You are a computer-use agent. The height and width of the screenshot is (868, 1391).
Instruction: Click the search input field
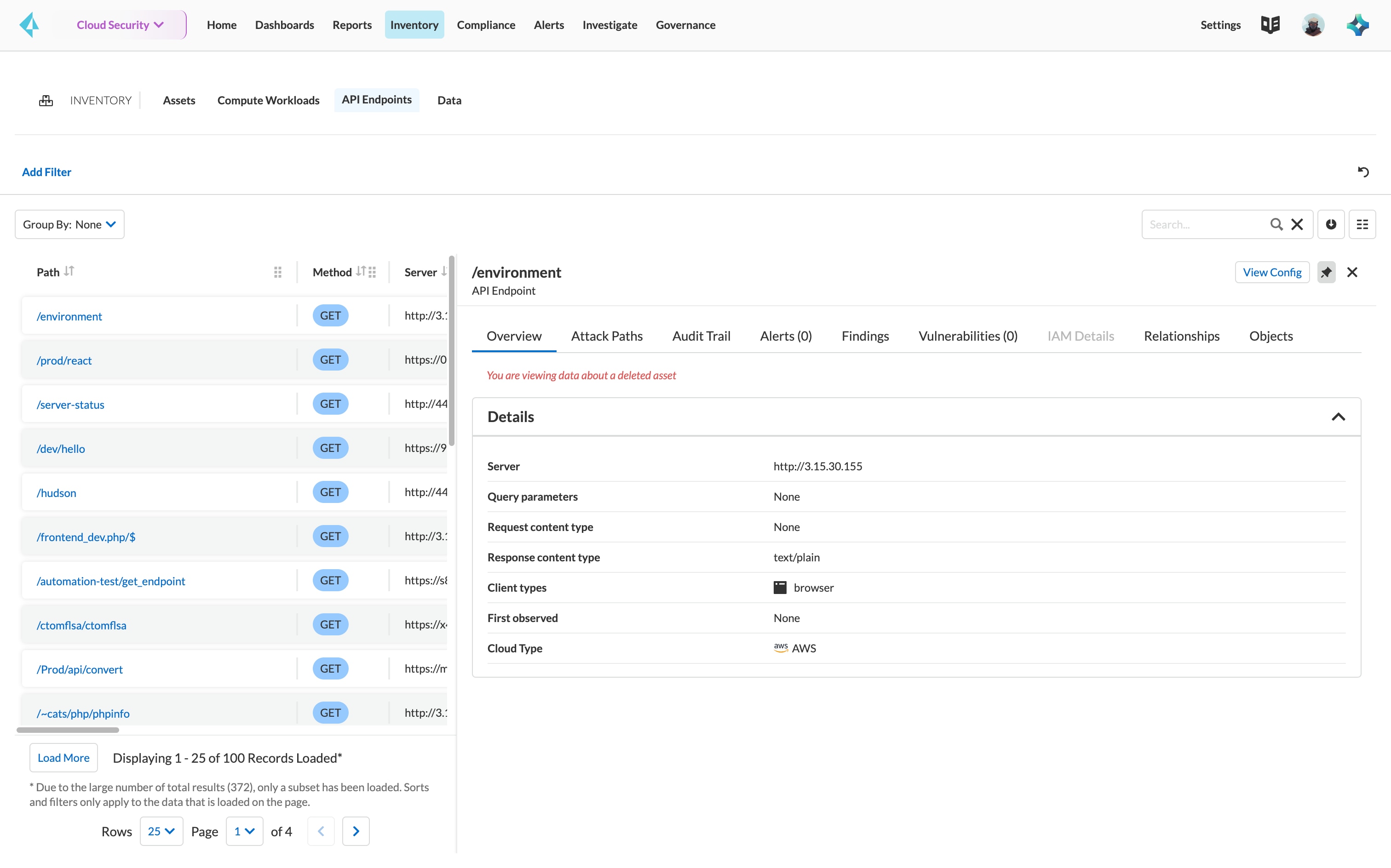[x=1205, y=224]
